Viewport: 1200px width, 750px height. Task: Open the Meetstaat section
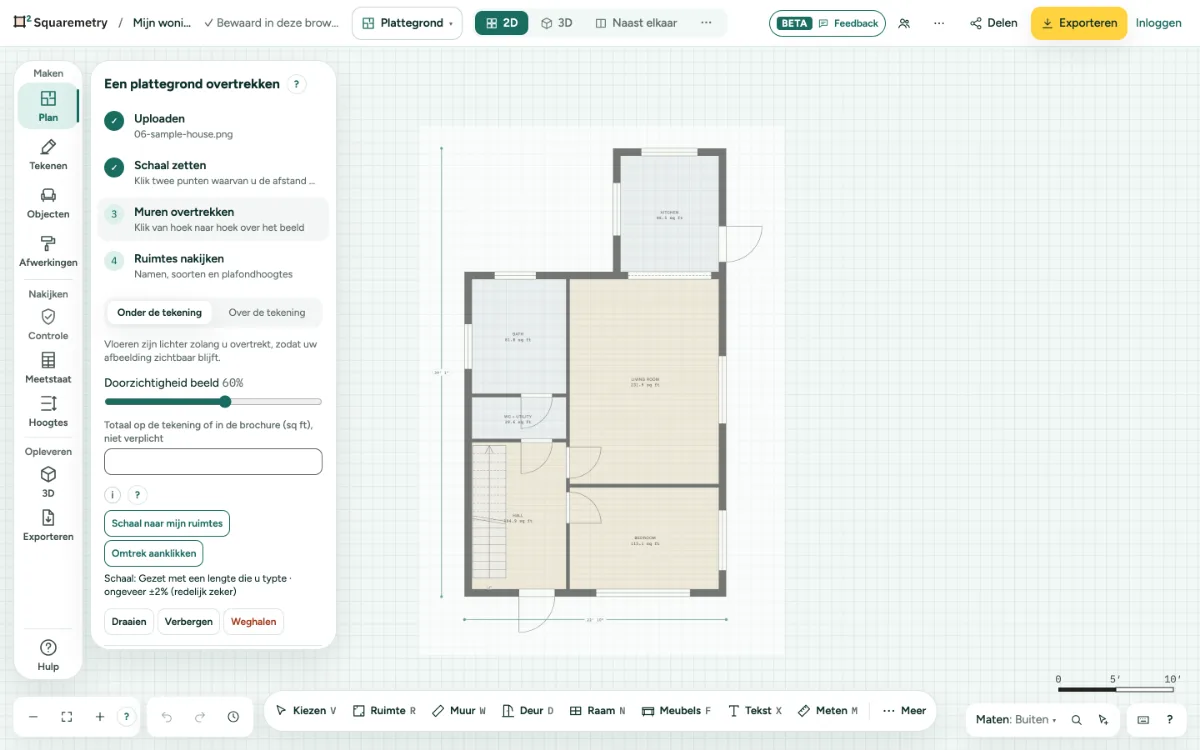click(48, 368)
